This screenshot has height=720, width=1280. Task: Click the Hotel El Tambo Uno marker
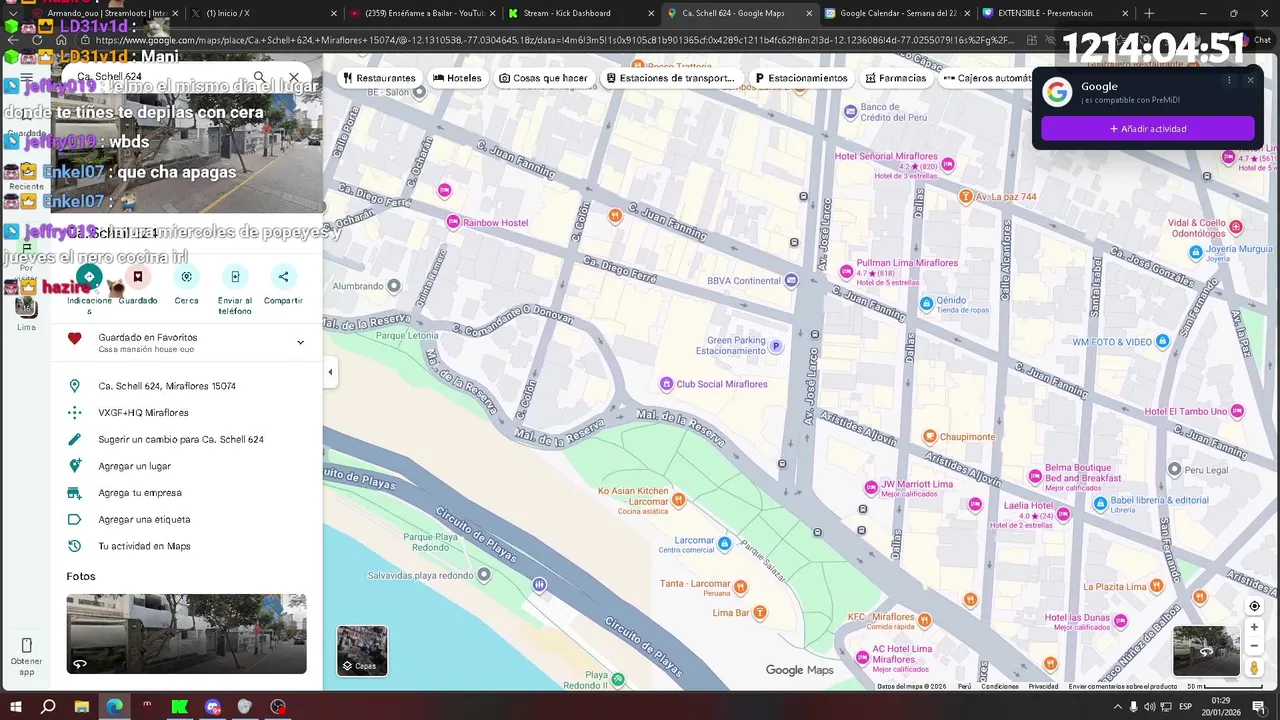[x=1237, y=411]
